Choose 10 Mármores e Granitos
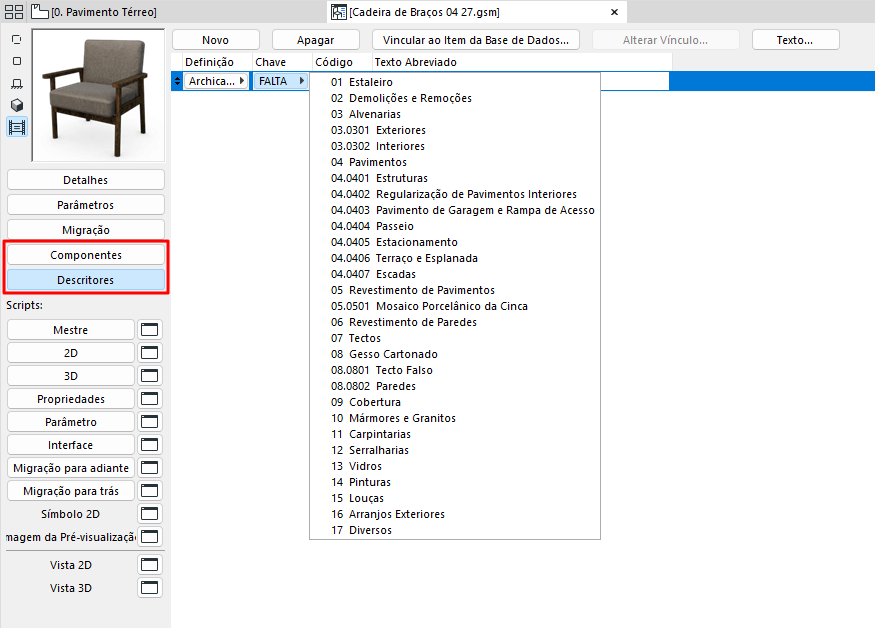Image resolution: width=875 pixels, height=628 pixels. 455,418
